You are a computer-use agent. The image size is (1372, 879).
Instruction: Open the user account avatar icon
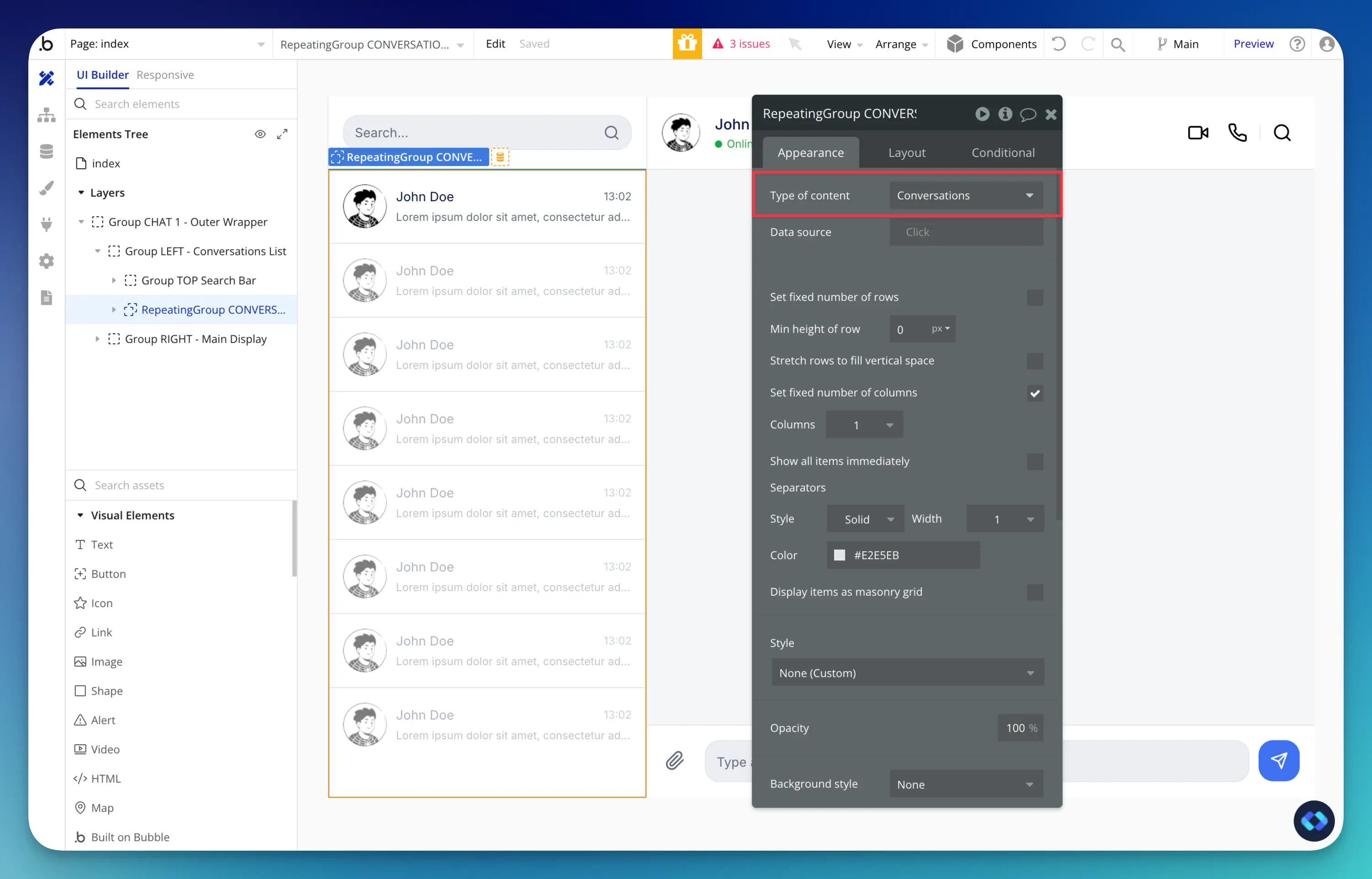coord(1326,44)
